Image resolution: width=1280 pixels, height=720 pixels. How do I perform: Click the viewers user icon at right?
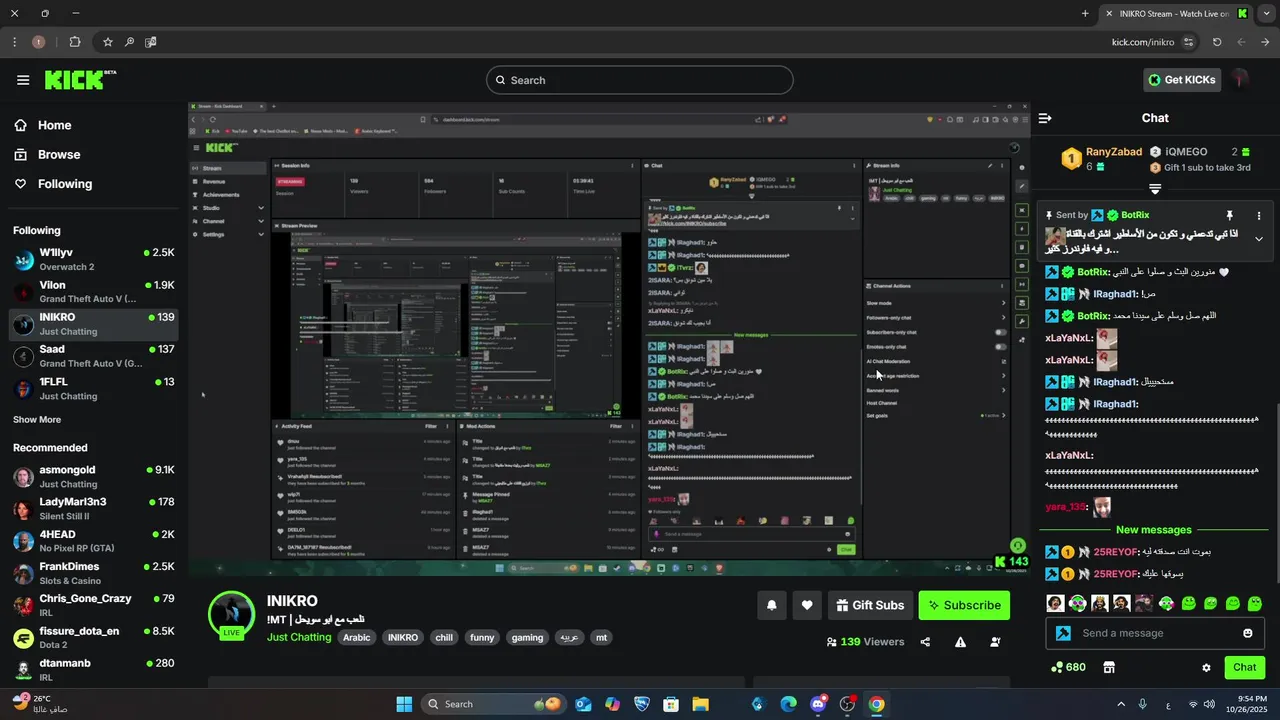coord(996,642)
